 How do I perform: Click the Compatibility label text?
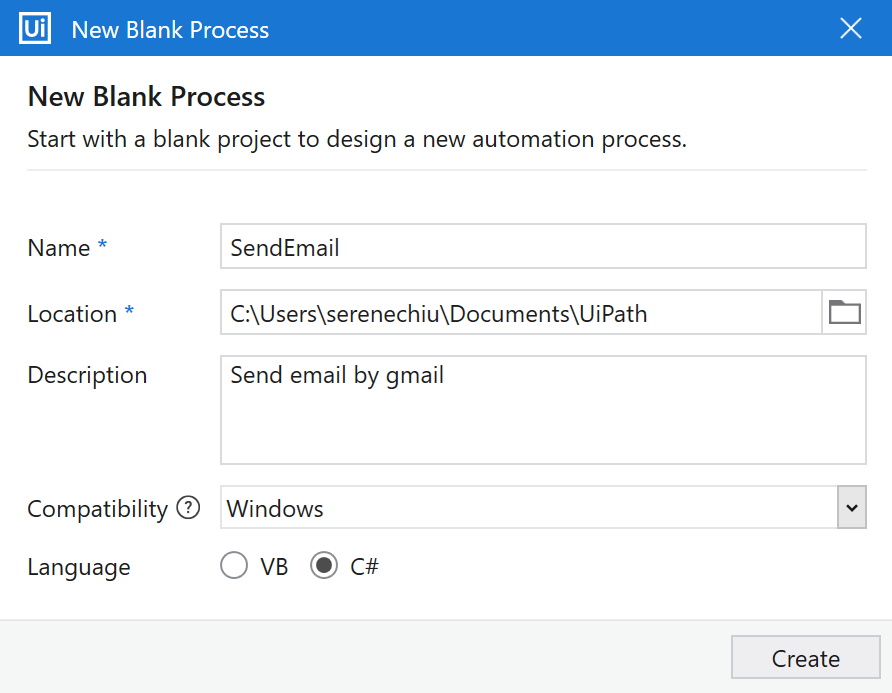97,508
